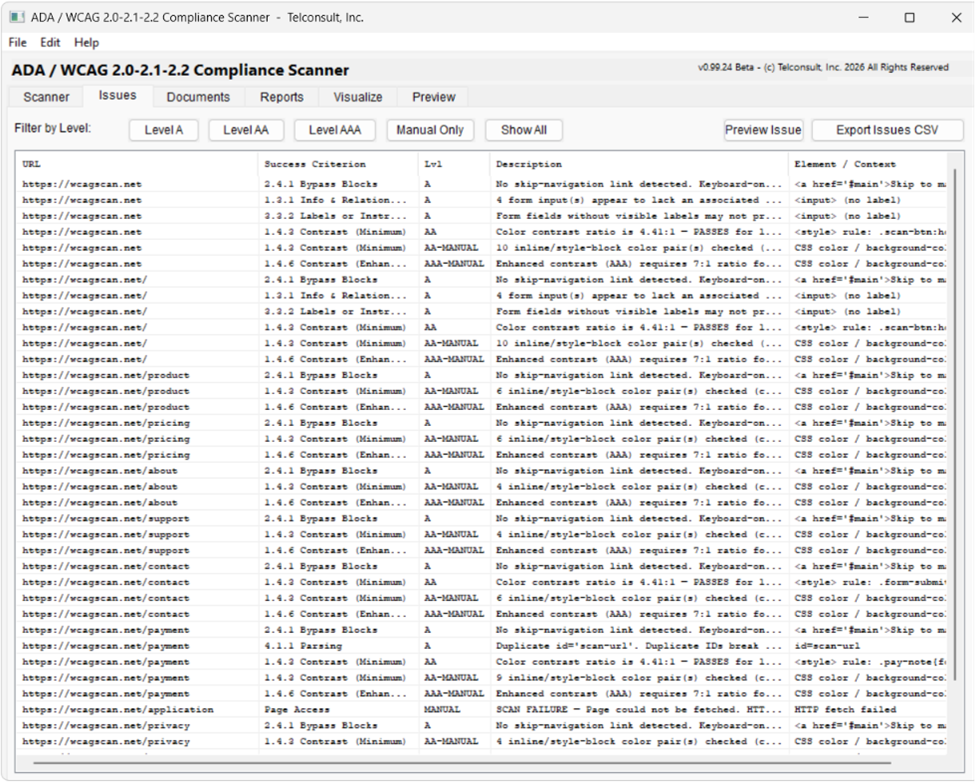
Task: Click the 'Duplicate id='scan-url'' description
Action: 639,646
